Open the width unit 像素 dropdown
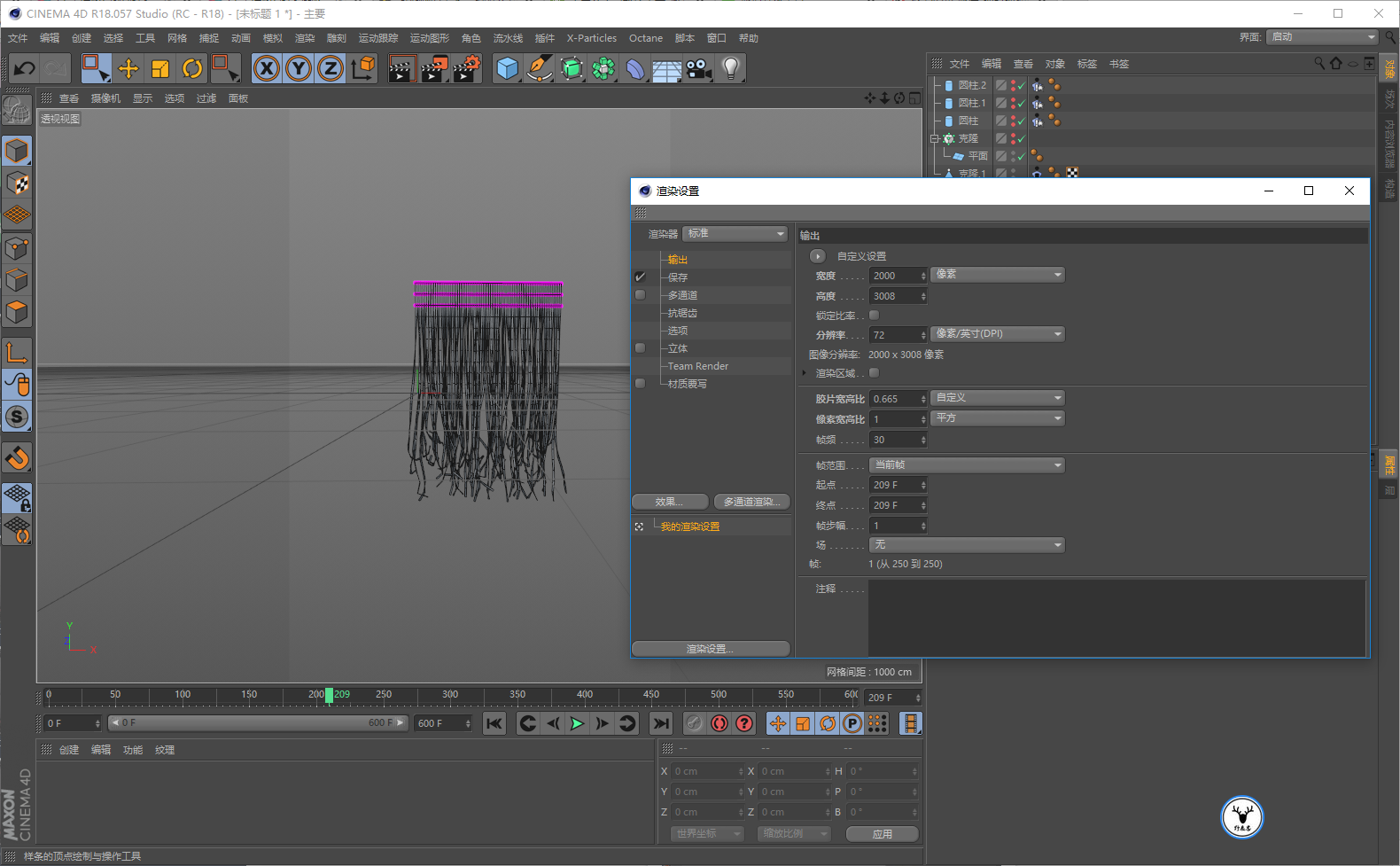Screen dimensions: 1400x866 (998, 275)
